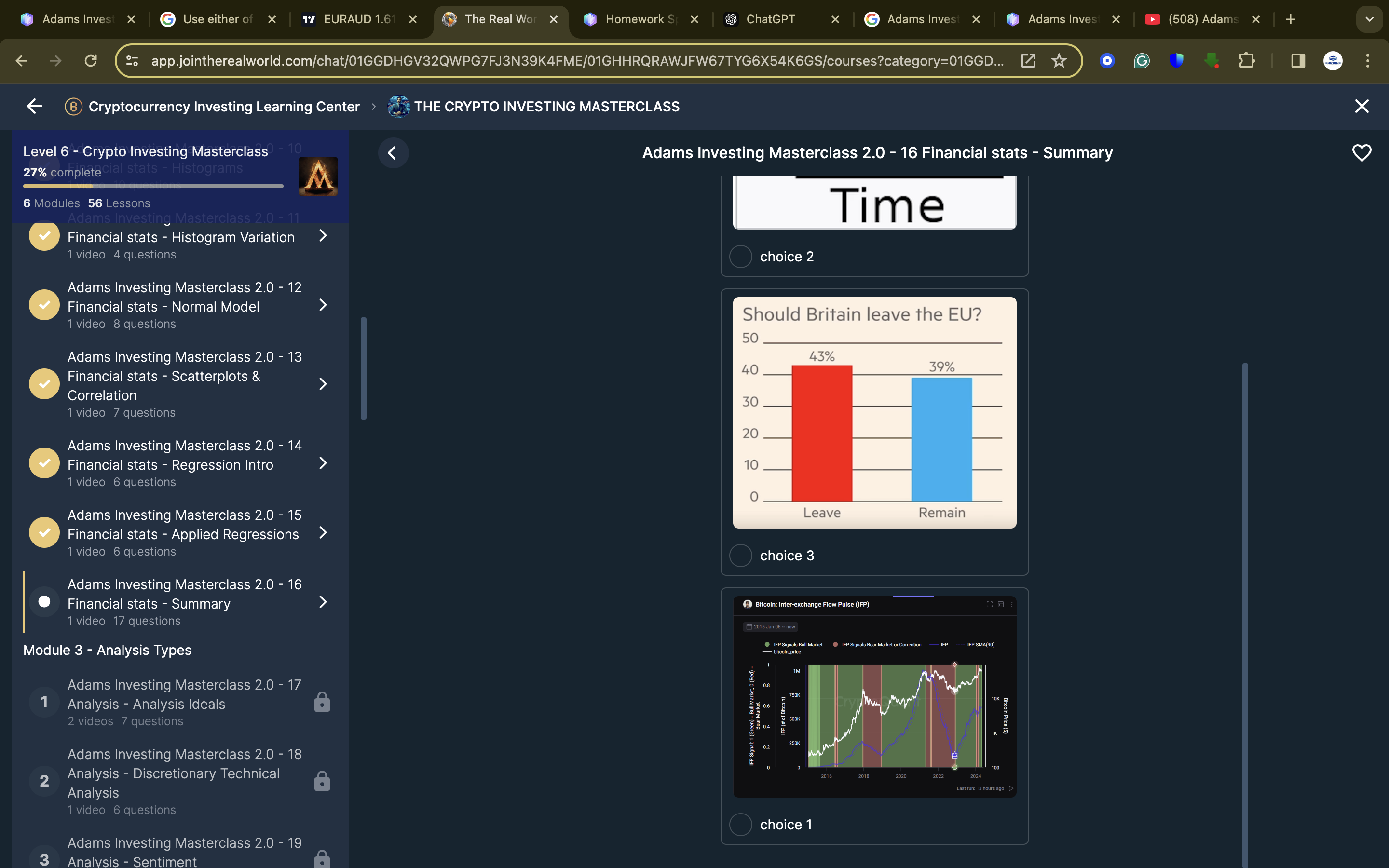
Task: Open lesson 17 Analysis Ideals
Action: tap(181, 702)
